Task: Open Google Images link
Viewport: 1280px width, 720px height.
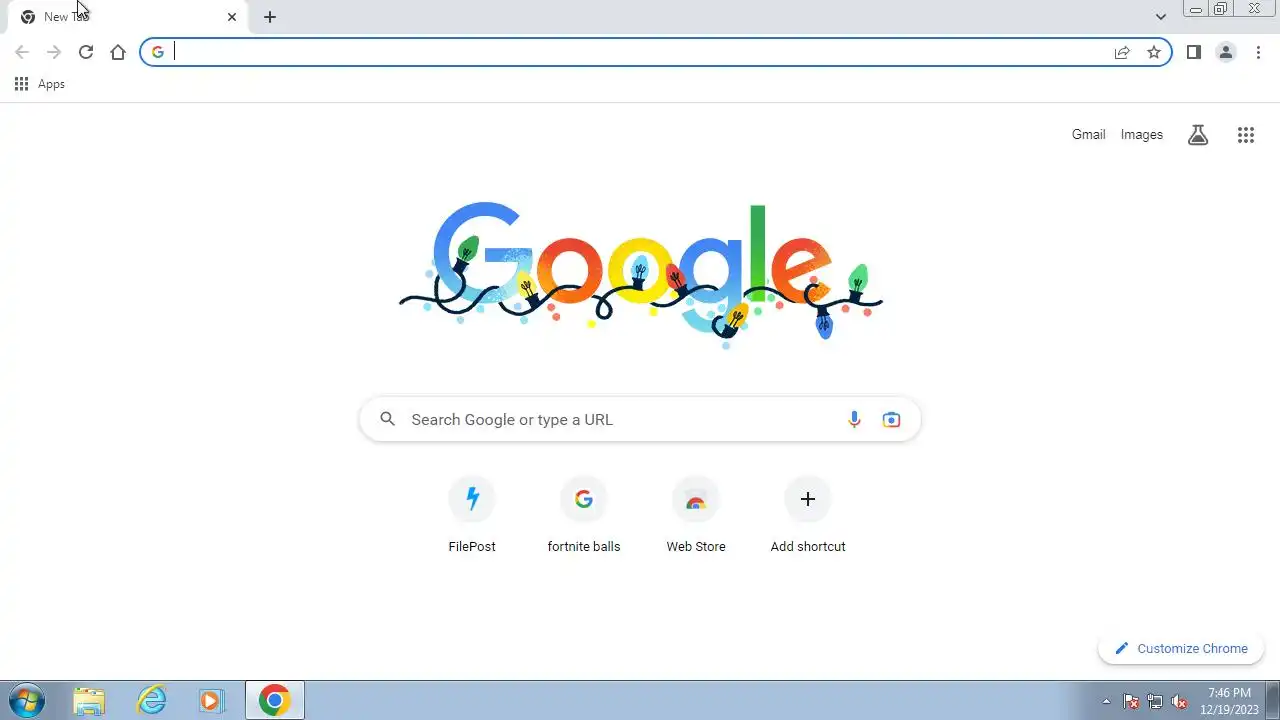Action: [1141, 134]
